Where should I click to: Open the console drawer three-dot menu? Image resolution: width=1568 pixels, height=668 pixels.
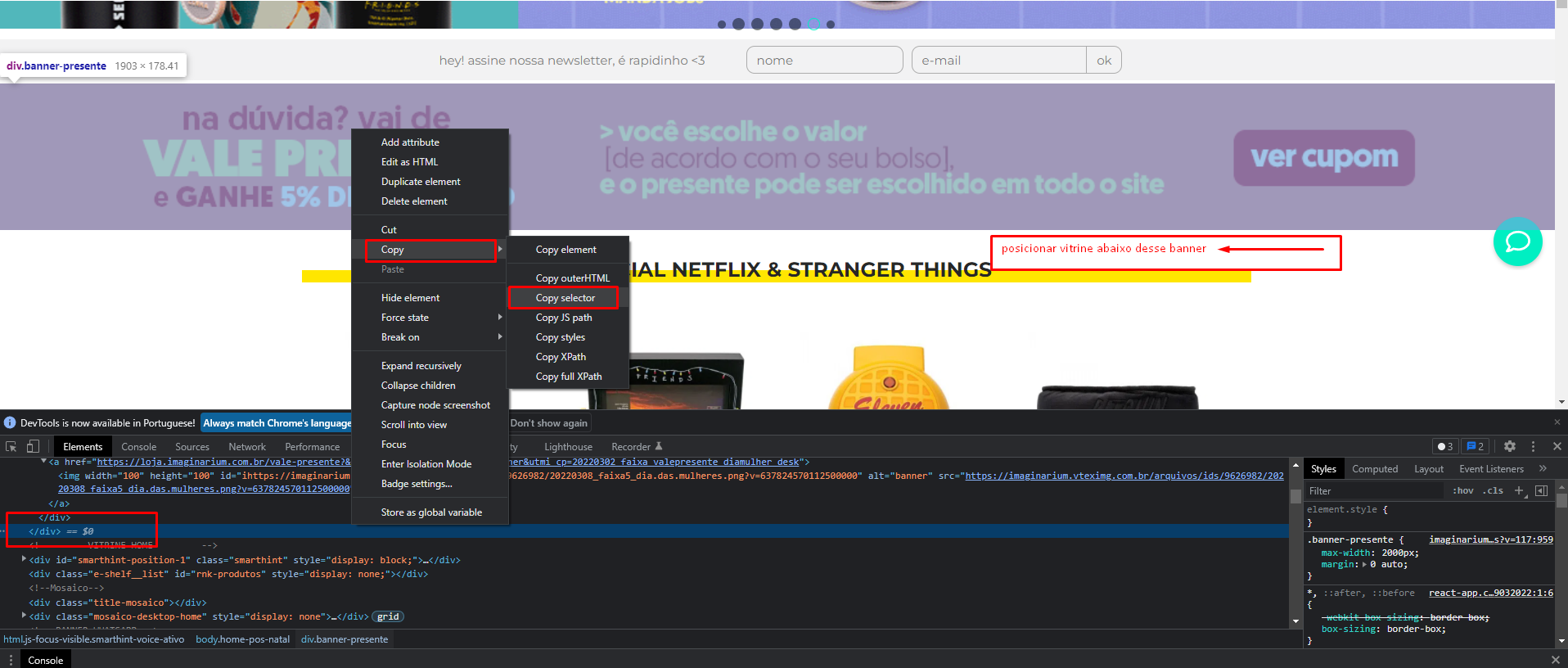click(11, 660)
